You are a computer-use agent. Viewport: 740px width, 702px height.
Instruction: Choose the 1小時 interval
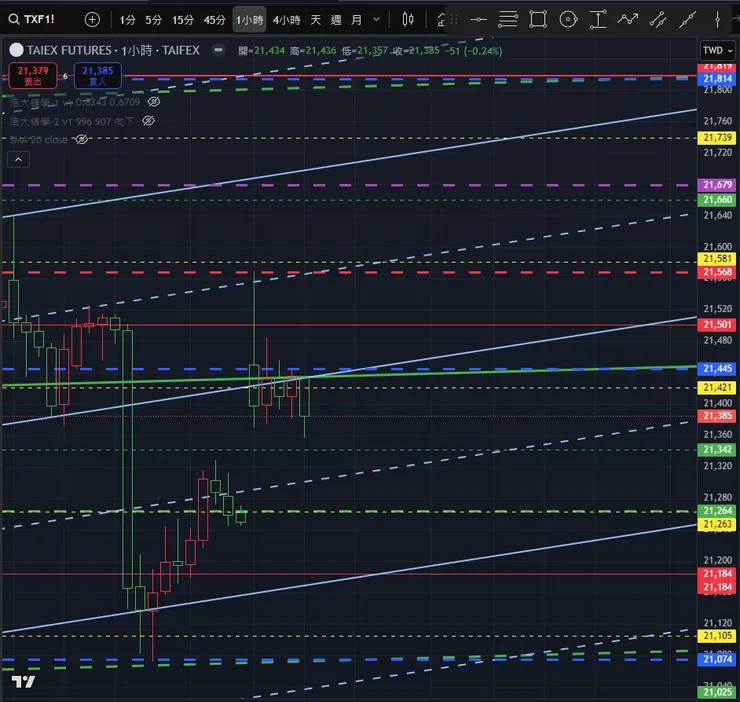click(249, 20)
